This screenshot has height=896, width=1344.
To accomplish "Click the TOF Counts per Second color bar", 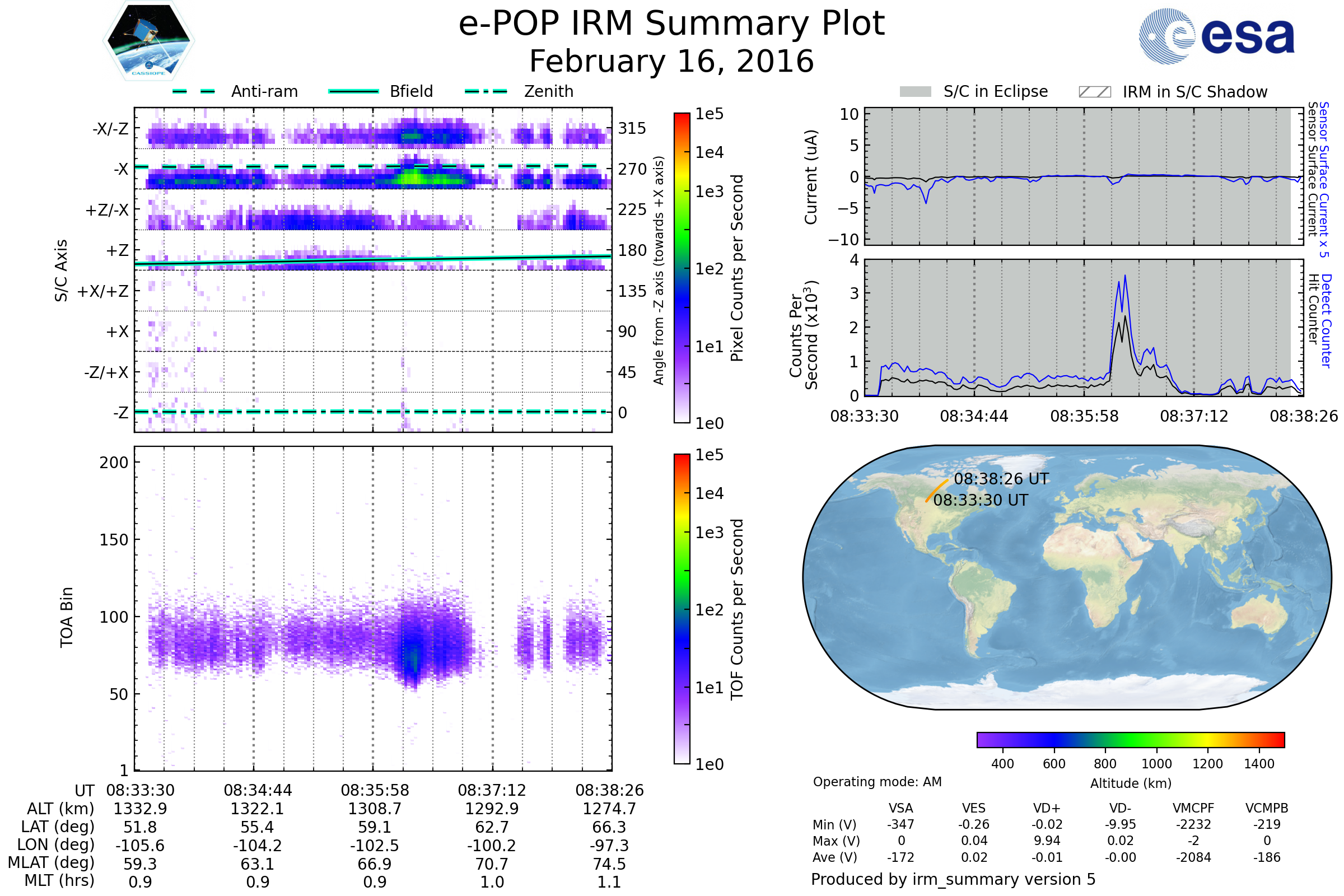I will pos(682,609).
